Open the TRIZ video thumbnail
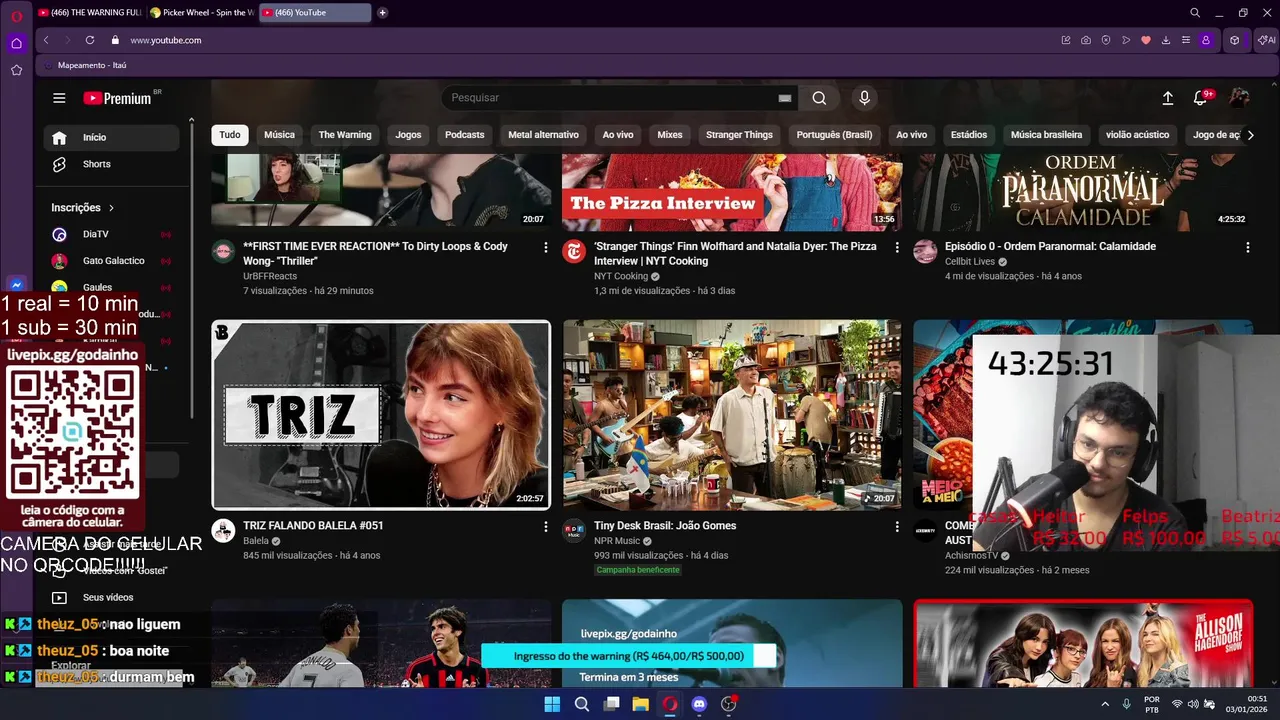This screenshot has width=1280, height=720. coord(381,415)
